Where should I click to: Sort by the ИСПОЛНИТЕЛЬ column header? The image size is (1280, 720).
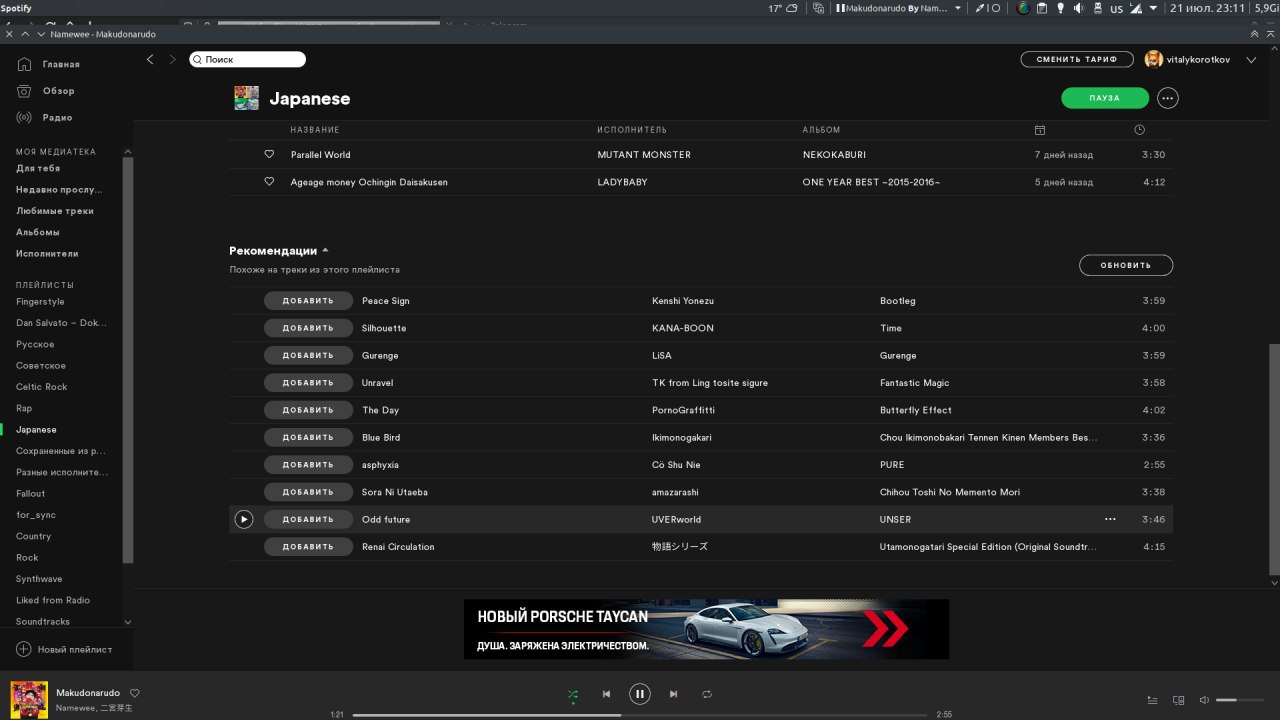point(632,130)
